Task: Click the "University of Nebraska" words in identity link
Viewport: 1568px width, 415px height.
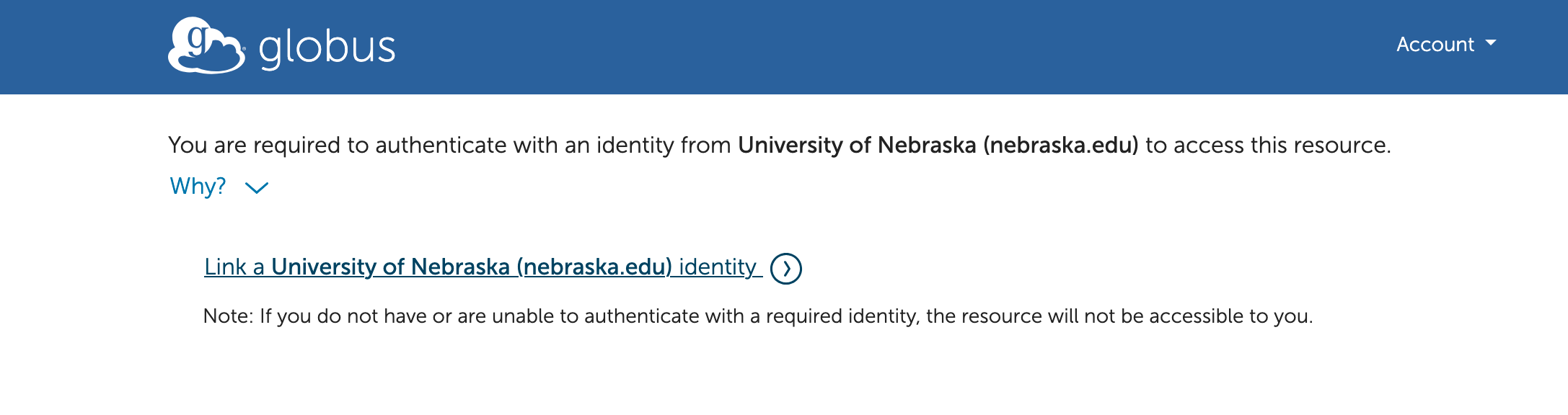Action: click(390, 267)
